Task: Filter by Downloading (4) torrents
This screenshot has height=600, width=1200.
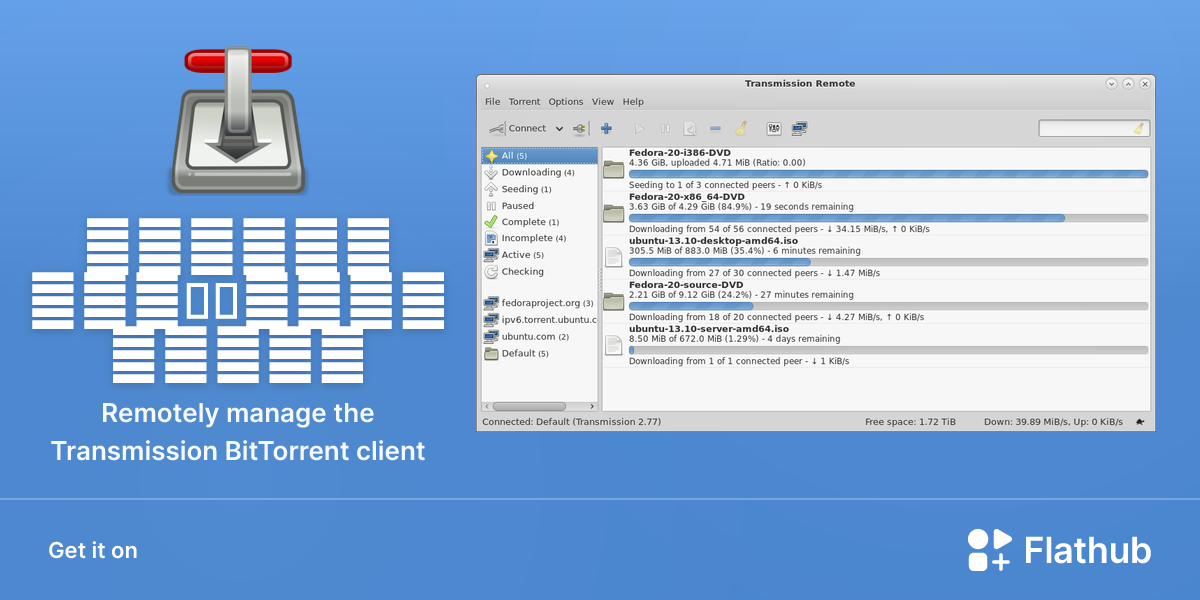Action: click(x=540, y=173)
